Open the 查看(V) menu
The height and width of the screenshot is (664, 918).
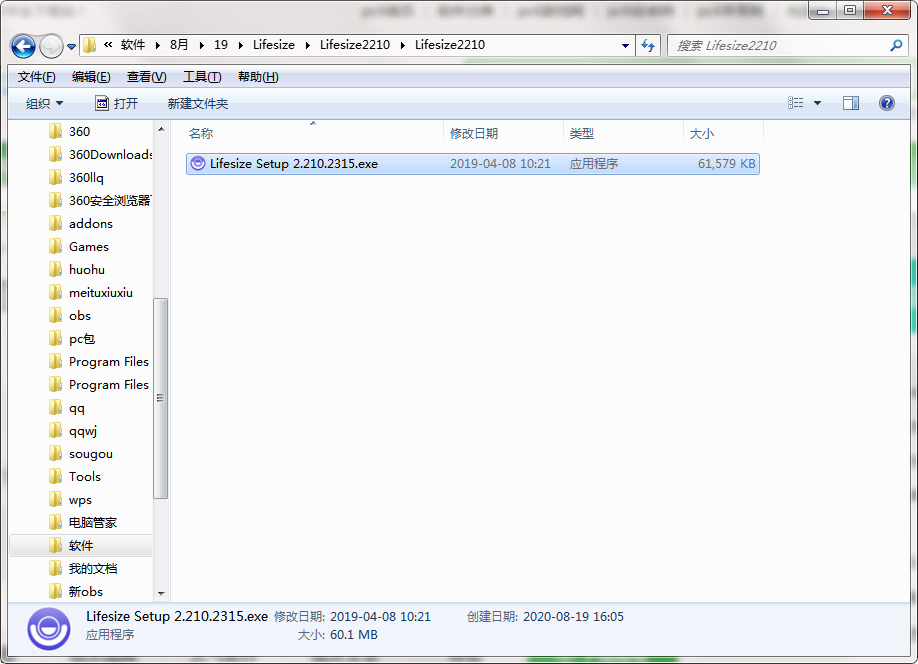[146, 77]
